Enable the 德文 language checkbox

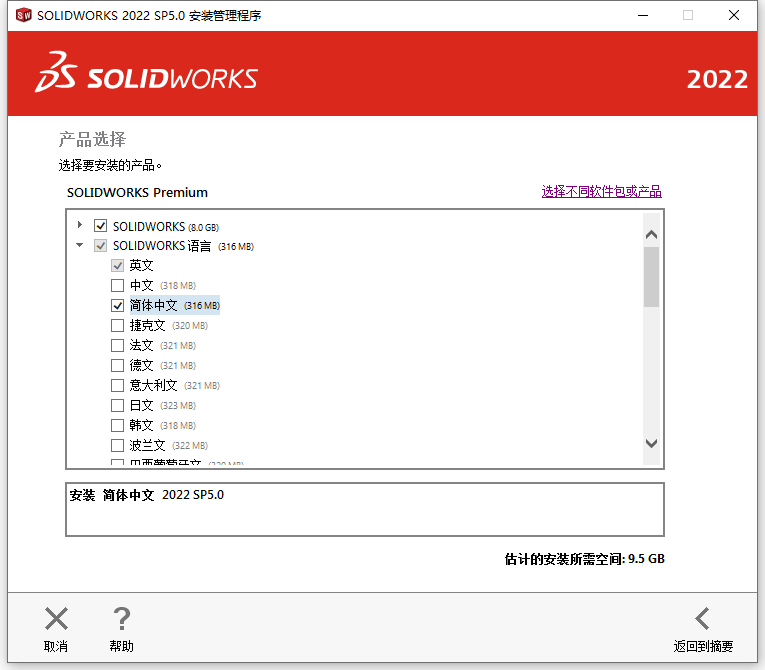tap(117, 365)
